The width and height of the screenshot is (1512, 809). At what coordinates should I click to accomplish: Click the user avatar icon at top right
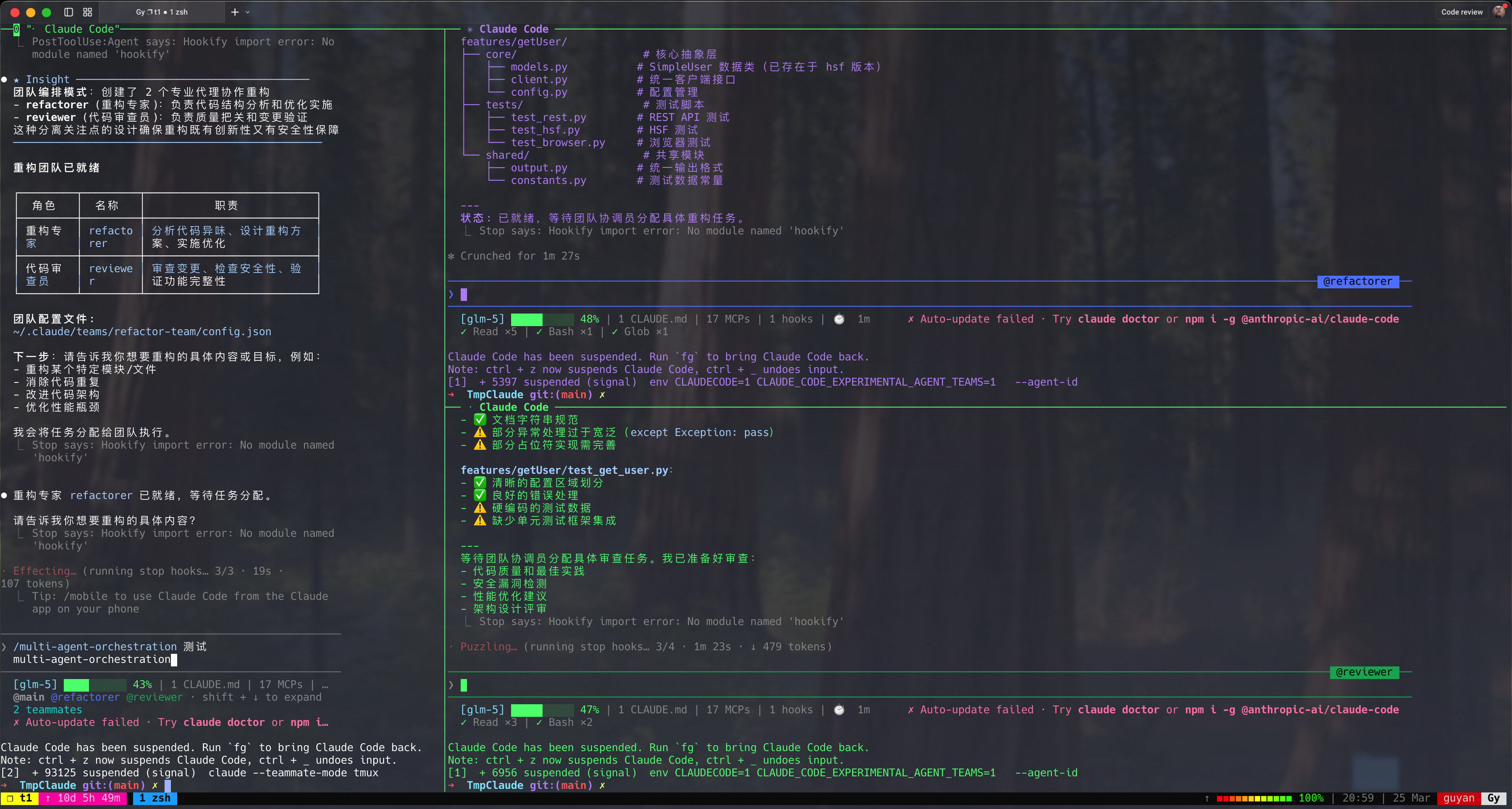[1499, 11]
